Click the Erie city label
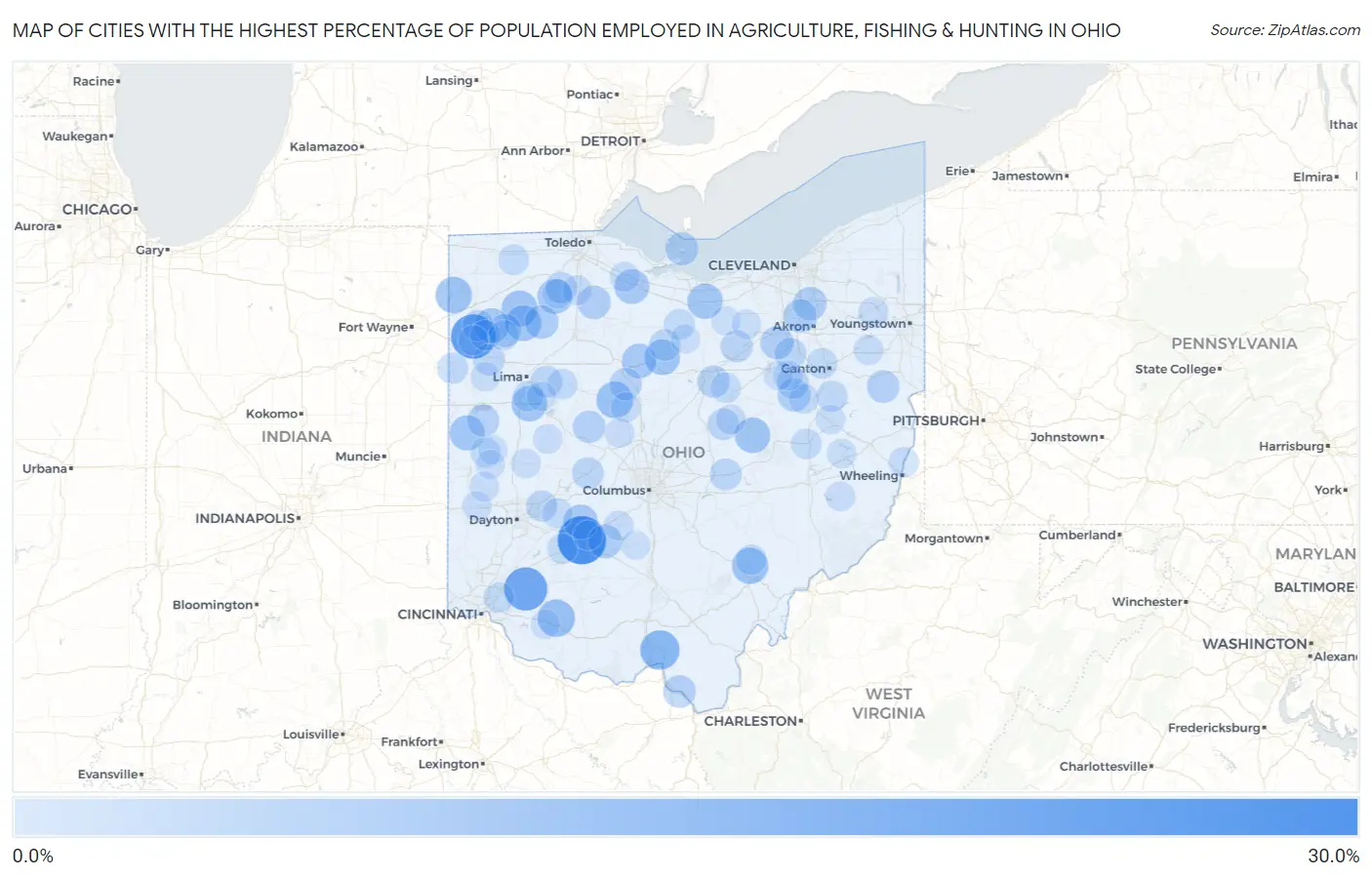The height and width of the screenshot is (877, 1372). [957, 172]
